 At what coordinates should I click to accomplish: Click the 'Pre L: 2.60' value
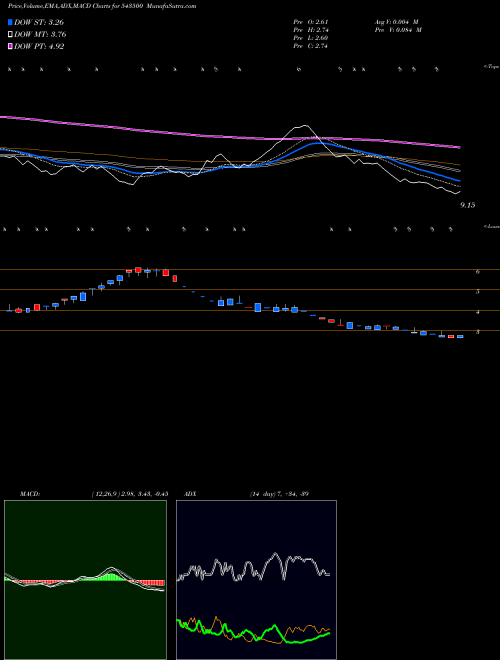(311, 38)
